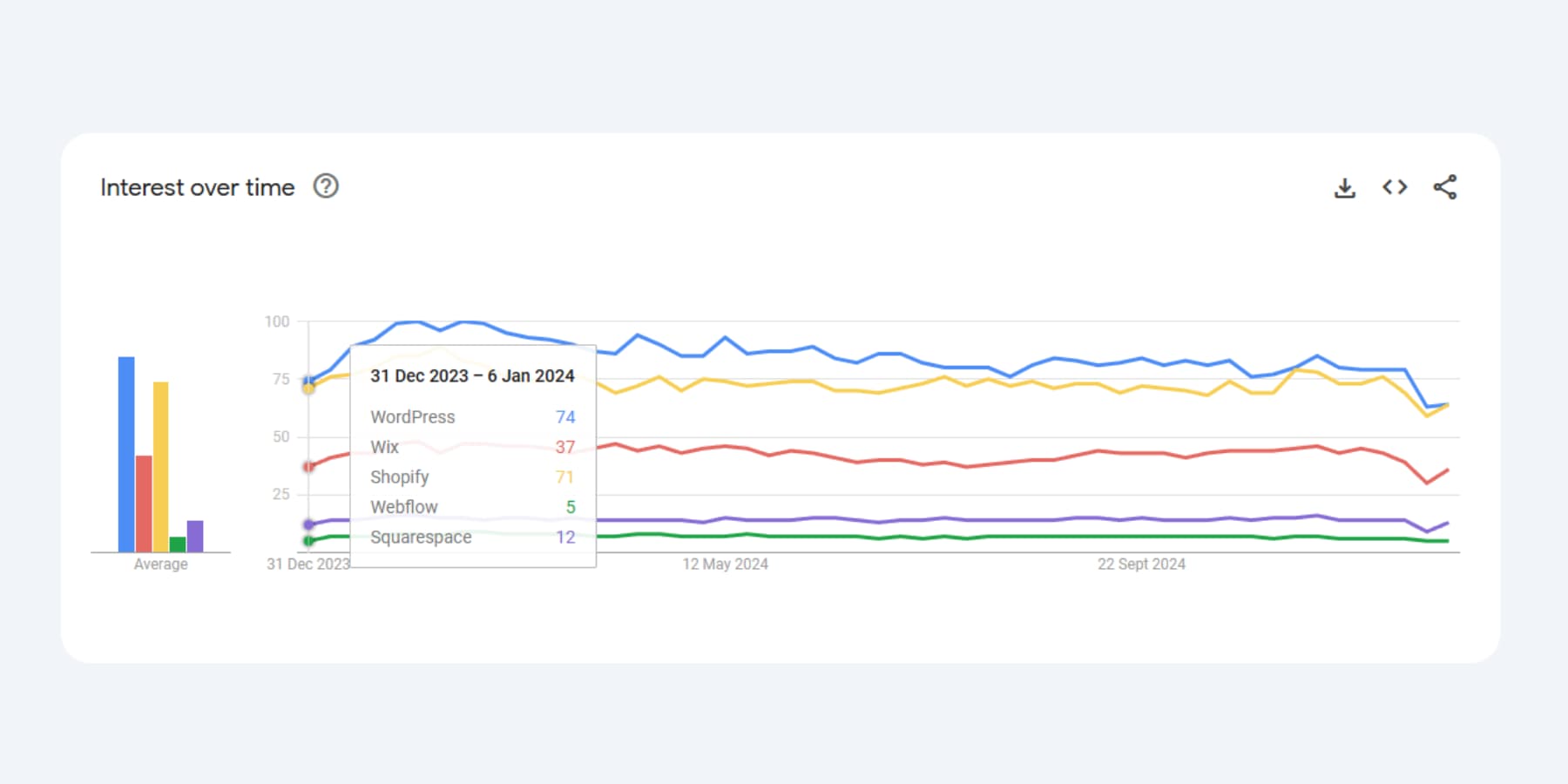This screenshot has height=784, width=1568.
Task: Select the yellow Shopify data point marker
Action: tap(310, 390)
